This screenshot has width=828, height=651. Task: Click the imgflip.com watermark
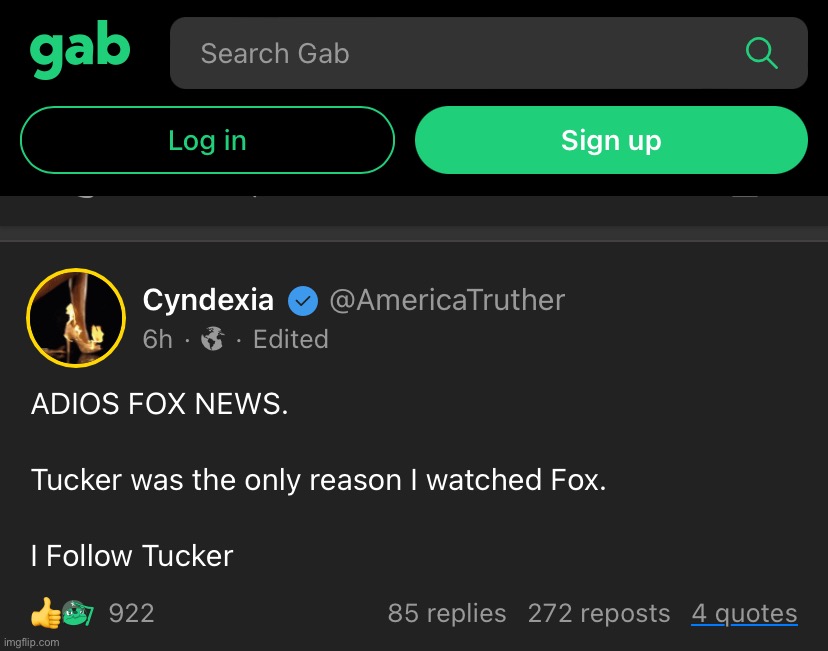(31, 641)
